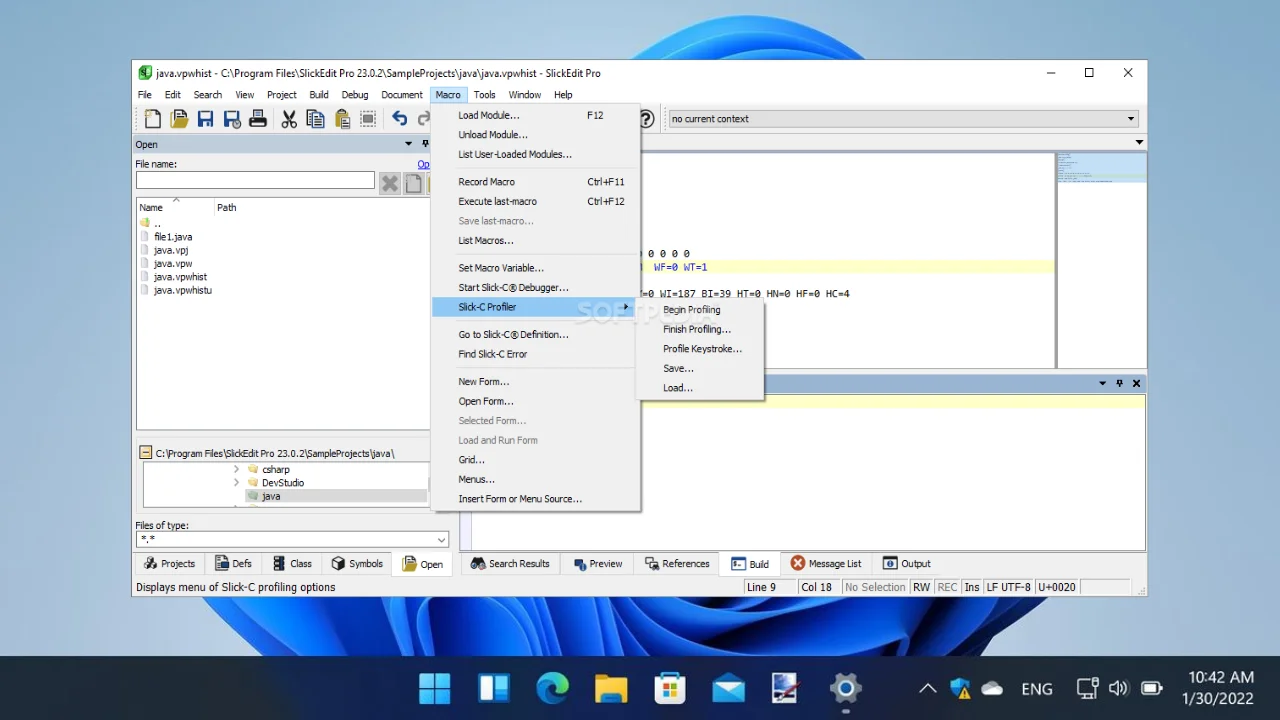Image resolution: width=1280 pixels, height=720 pixels.
Task: Click the LF UTF-8 encoding status entry
Action: pyautogui.click(x=1008, y=587)
